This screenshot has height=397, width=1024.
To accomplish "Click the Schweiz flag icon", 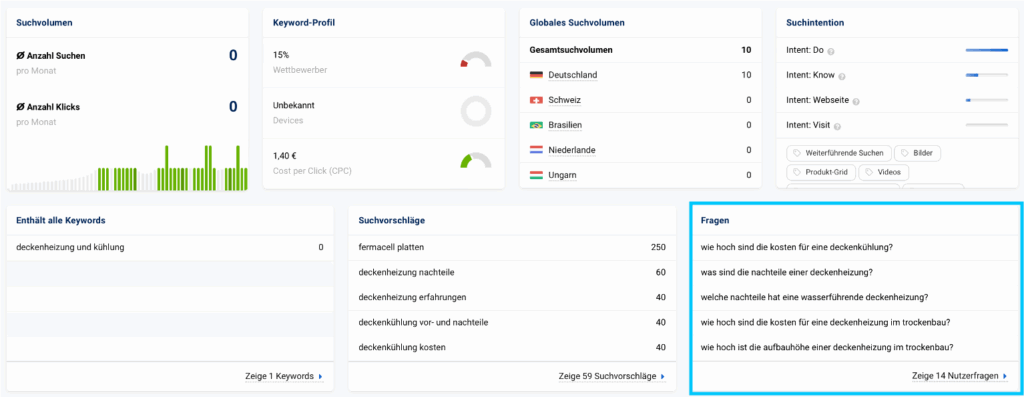I will point(536,100).
